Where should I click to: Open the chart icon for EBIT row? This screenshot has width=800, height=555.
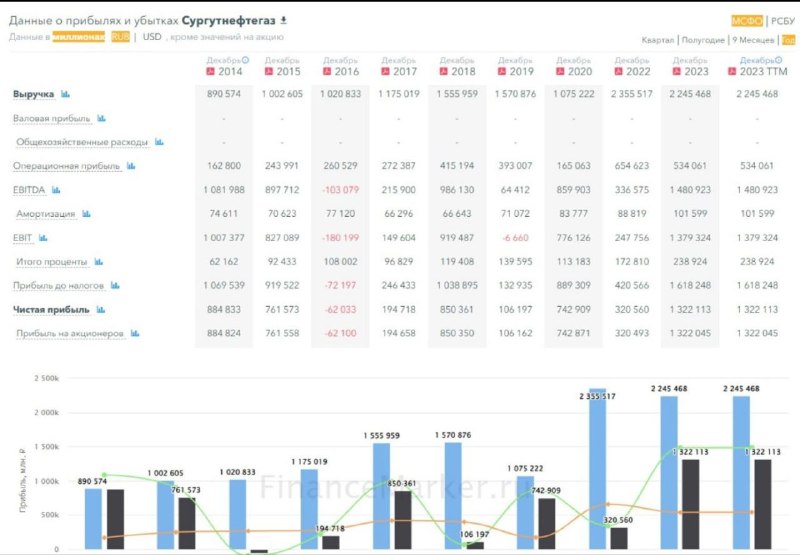43,238
